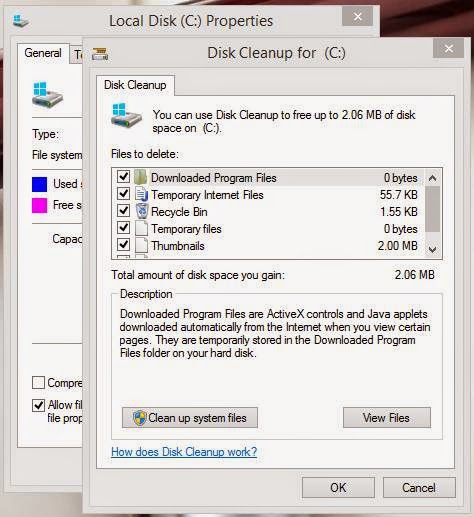This screenshot has height=517, width=474.
Task: Open the How does Disk Cleanup work link
Action: click(184, 452)
